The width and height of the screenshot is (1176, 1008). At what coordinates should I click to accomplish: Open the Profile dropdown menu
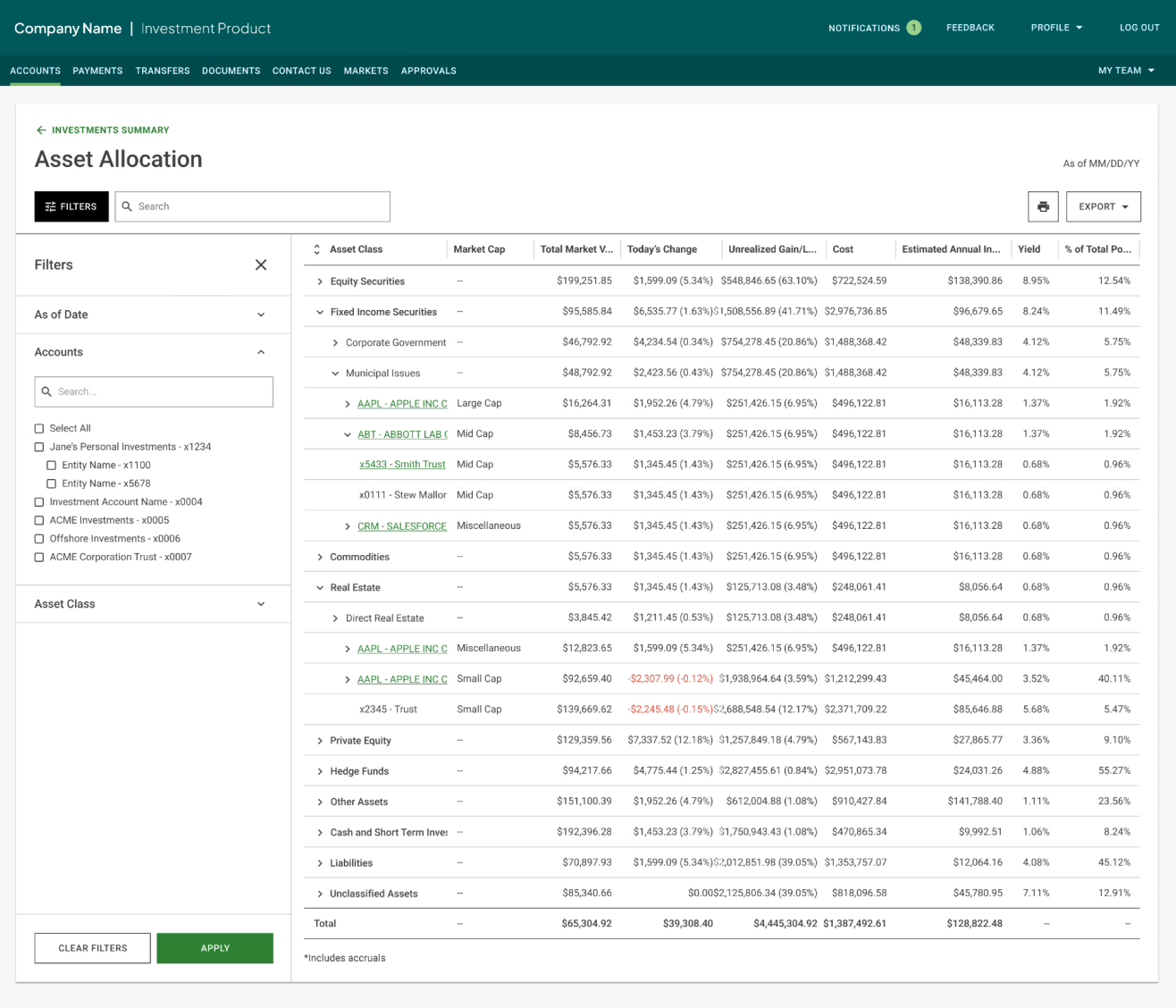coord(1056,28)
